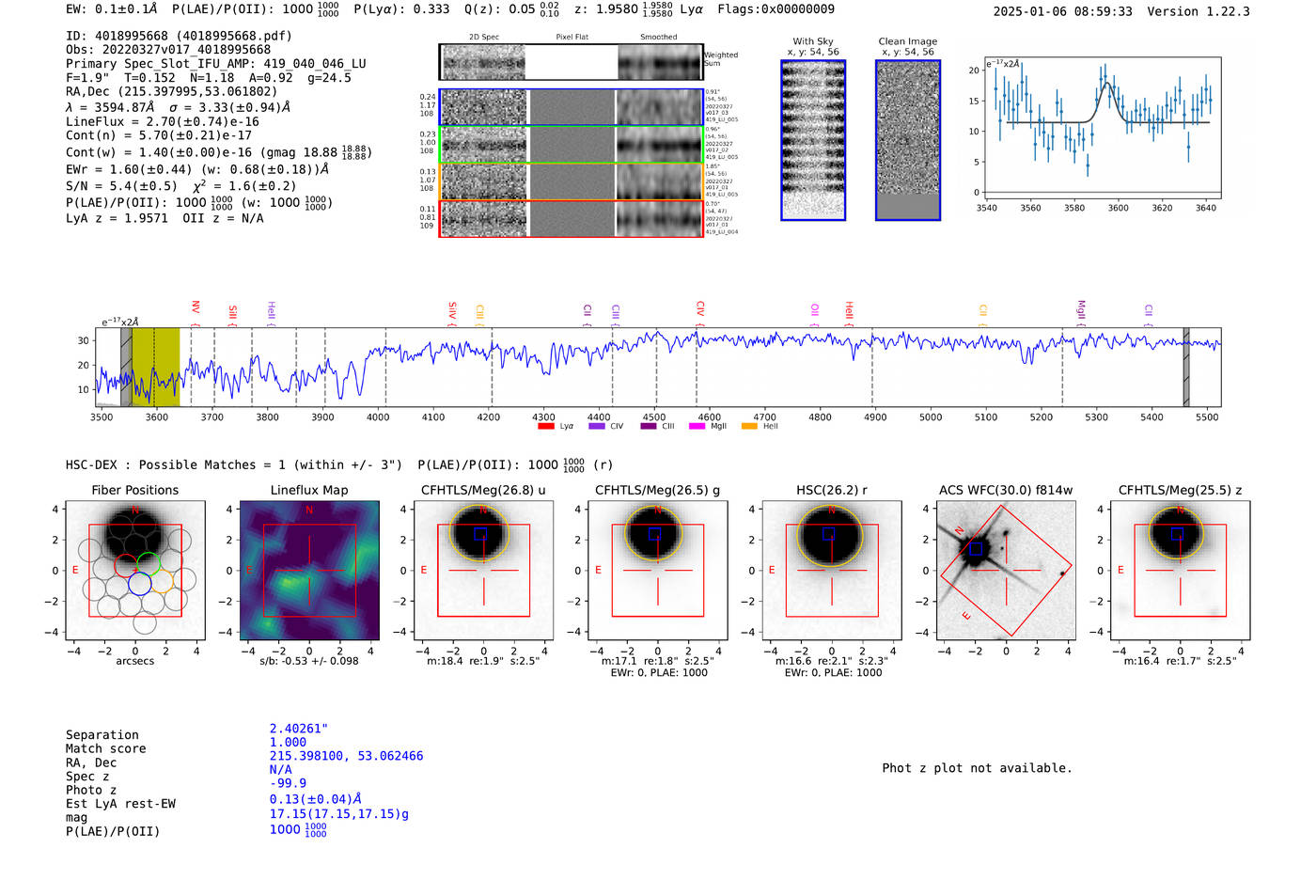Image resolution: width=1316 pixels, height=896 pixels.
Task: Click the yellow highlighted region in the spectrum
Action: click(x=155, y=367)
